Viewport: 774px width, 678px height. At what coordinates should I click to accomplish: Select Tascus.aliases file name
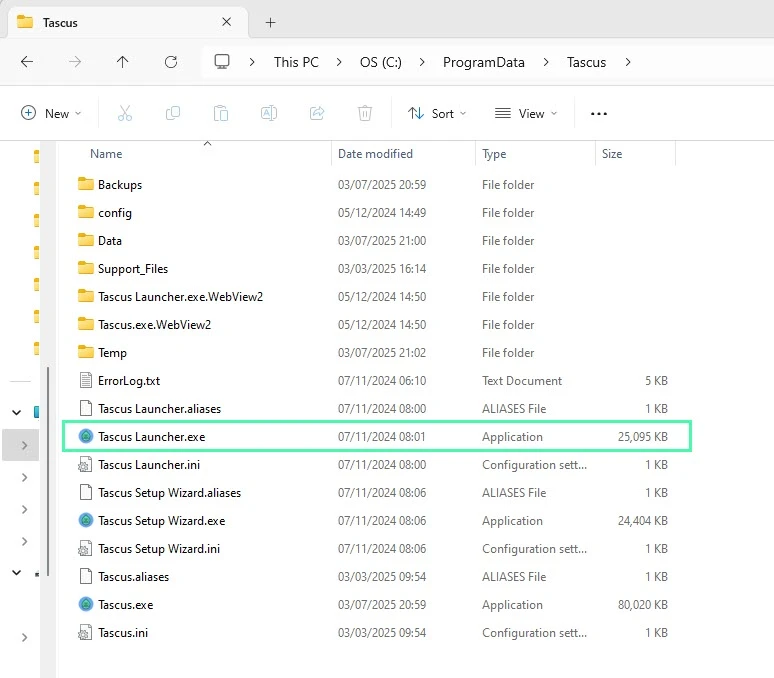coord(133,576)
